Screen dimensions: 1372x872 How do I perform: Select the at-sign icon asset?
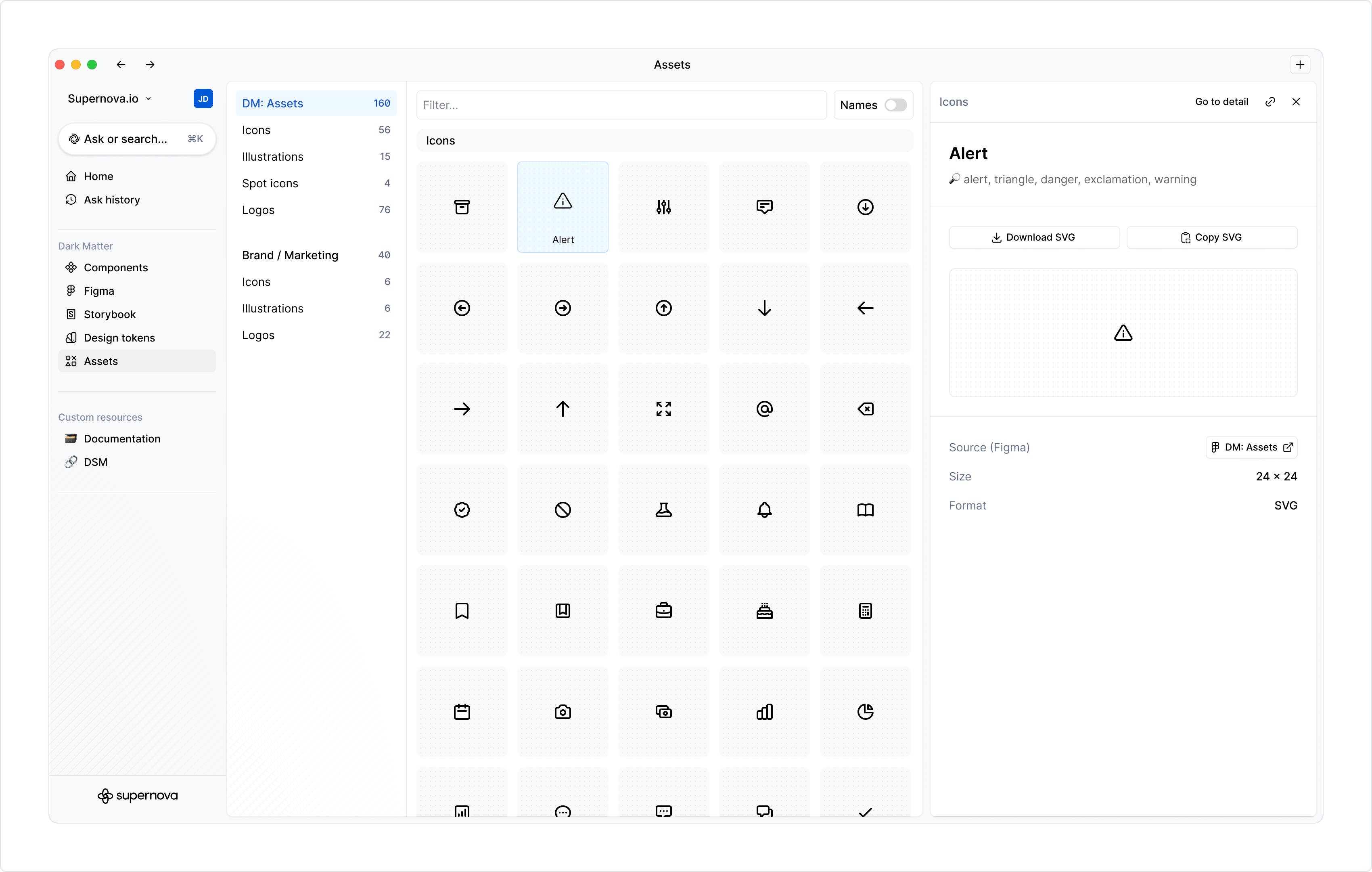pyautogui.click(x=764, y=409)
